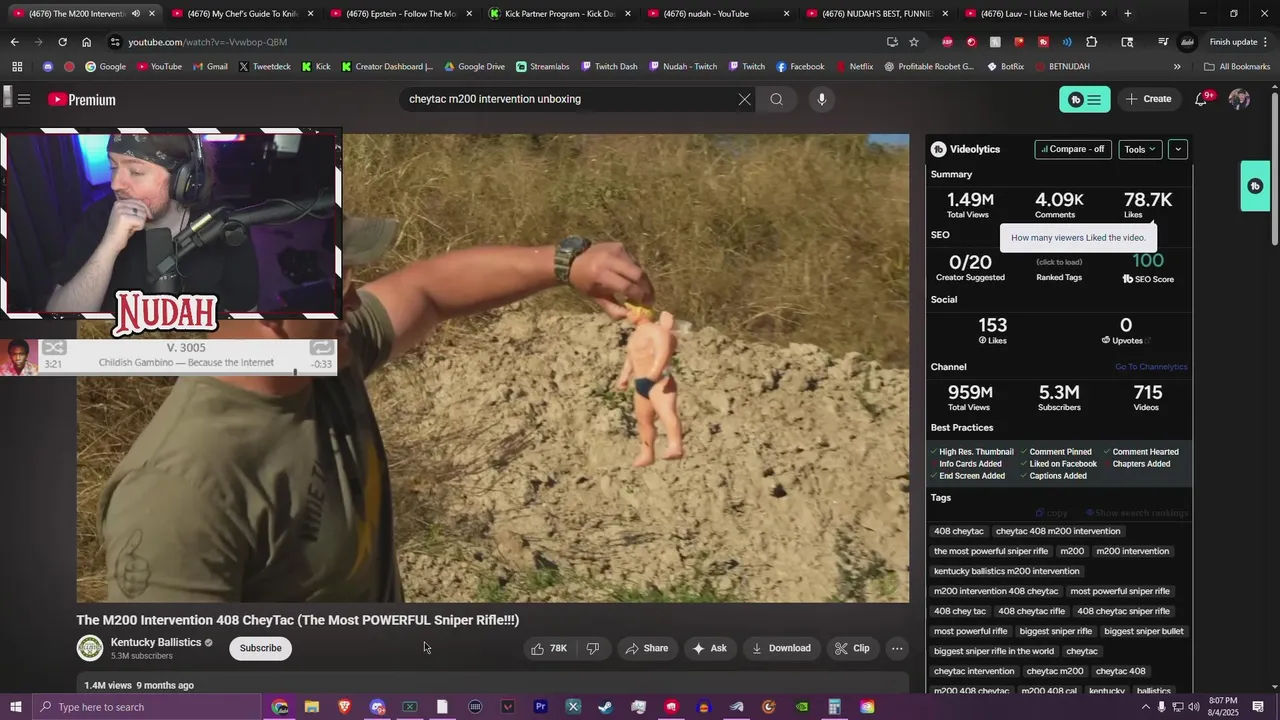Bookmark this page with the star
This screenshot has width=1280, height=720.
(914, 42)
